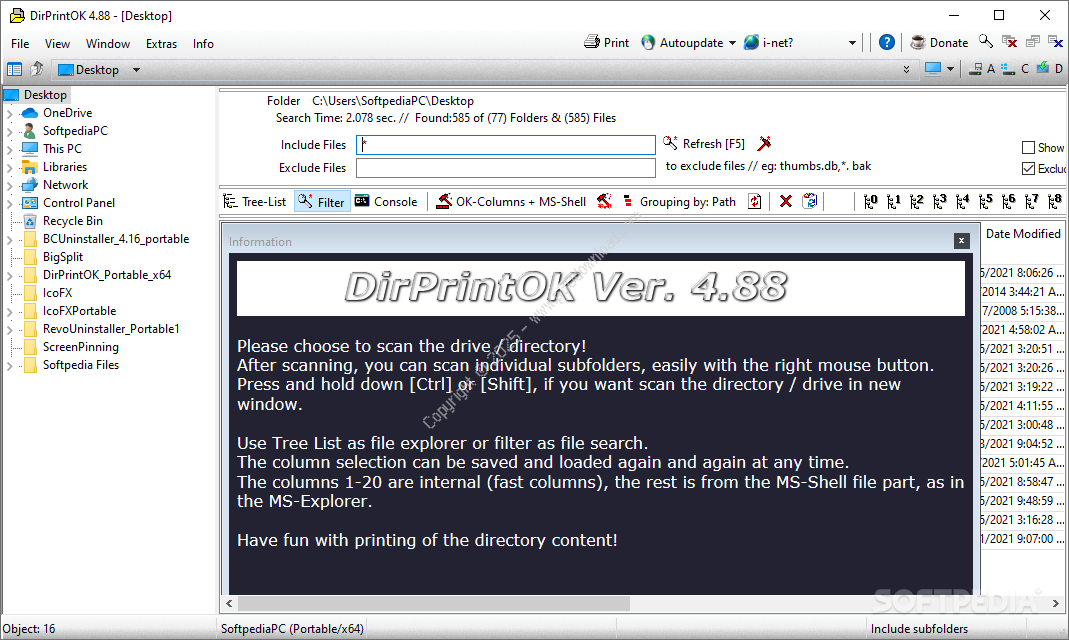Open the Desktop address dropdown

pyautogui.click(x=136, y=70)
